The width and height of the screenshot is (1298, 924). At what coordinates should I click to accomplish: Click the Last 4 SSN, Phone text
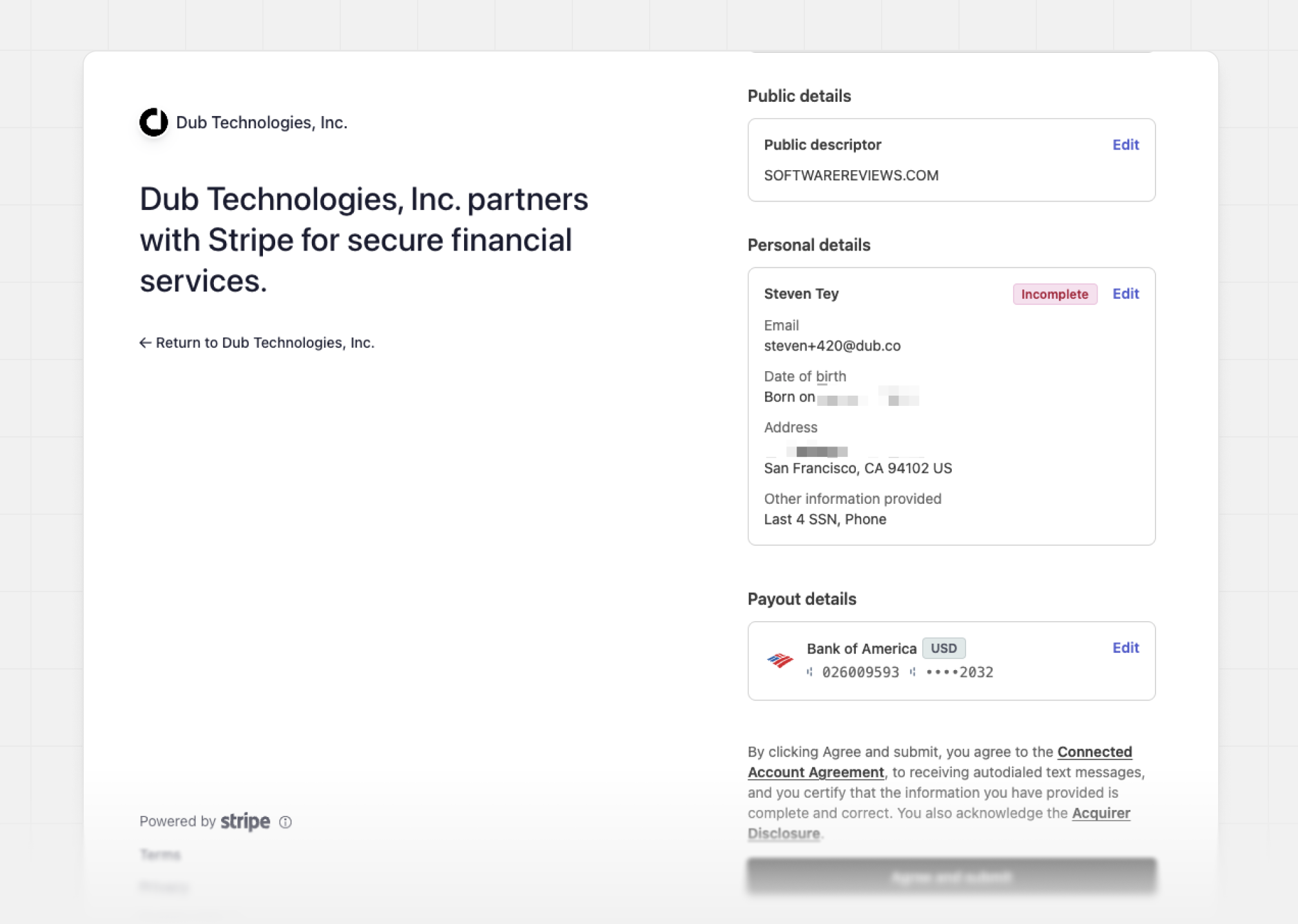(825, 519)
